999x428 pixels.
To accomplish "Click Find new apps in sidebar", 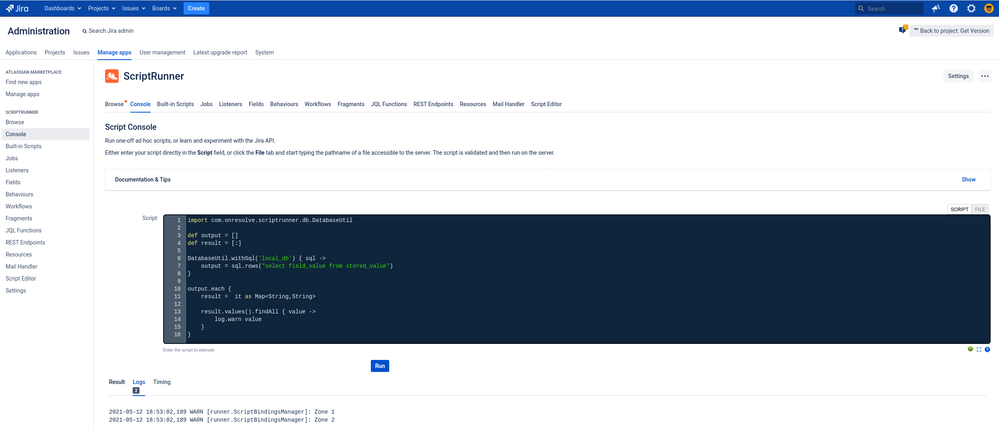I will point(24,82).
